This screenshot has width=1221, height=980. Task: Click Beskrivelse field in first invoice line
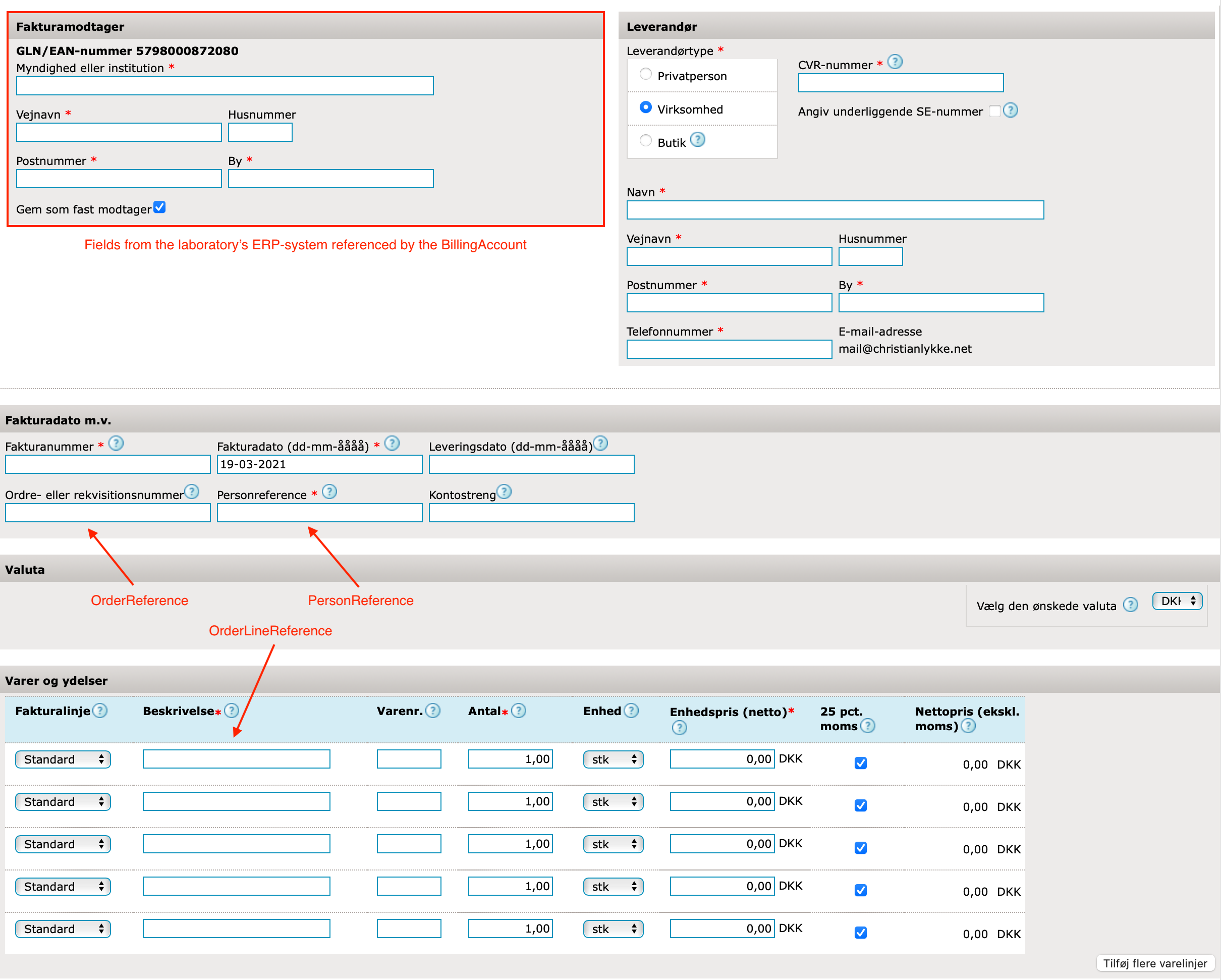click(x=237, y=759)
